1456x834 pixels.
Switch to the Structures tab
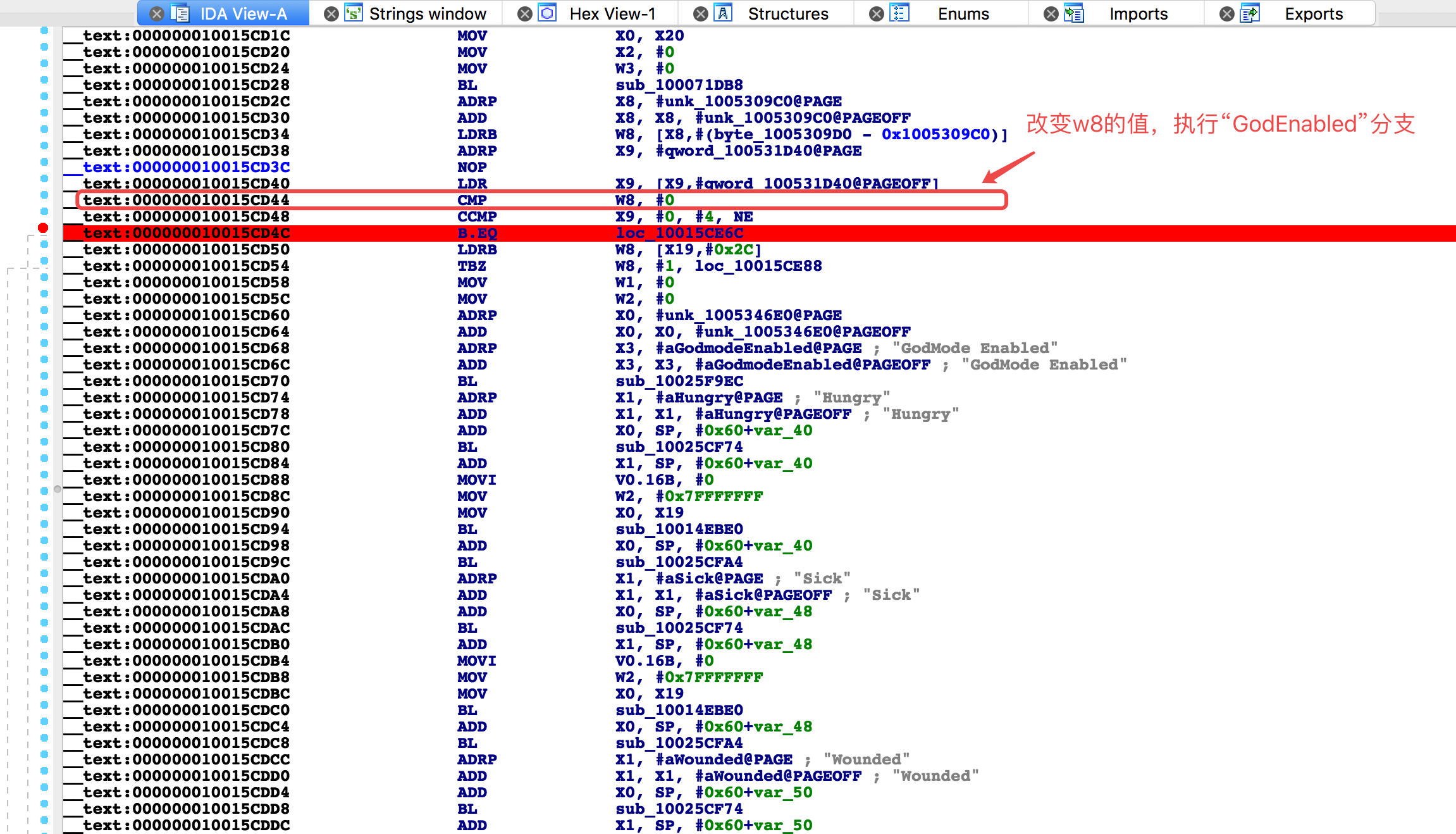(x=787, y=14)
